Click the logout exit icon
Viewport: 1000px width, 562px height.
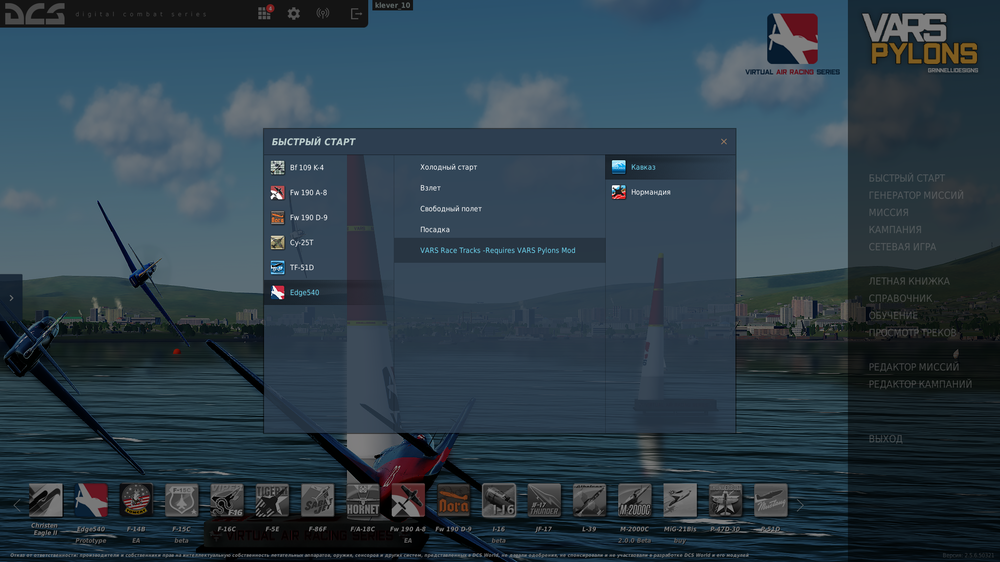tap(356, 13)
